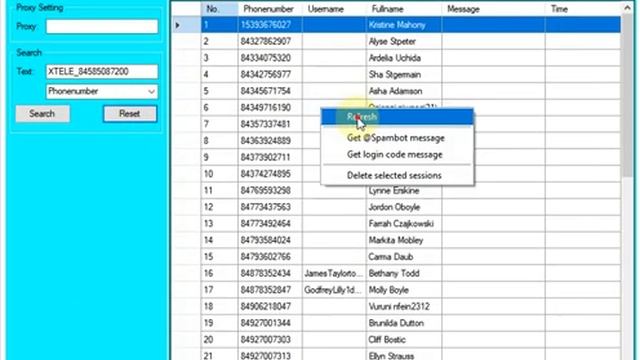Select phone number 84345671754

pos(270,91)
